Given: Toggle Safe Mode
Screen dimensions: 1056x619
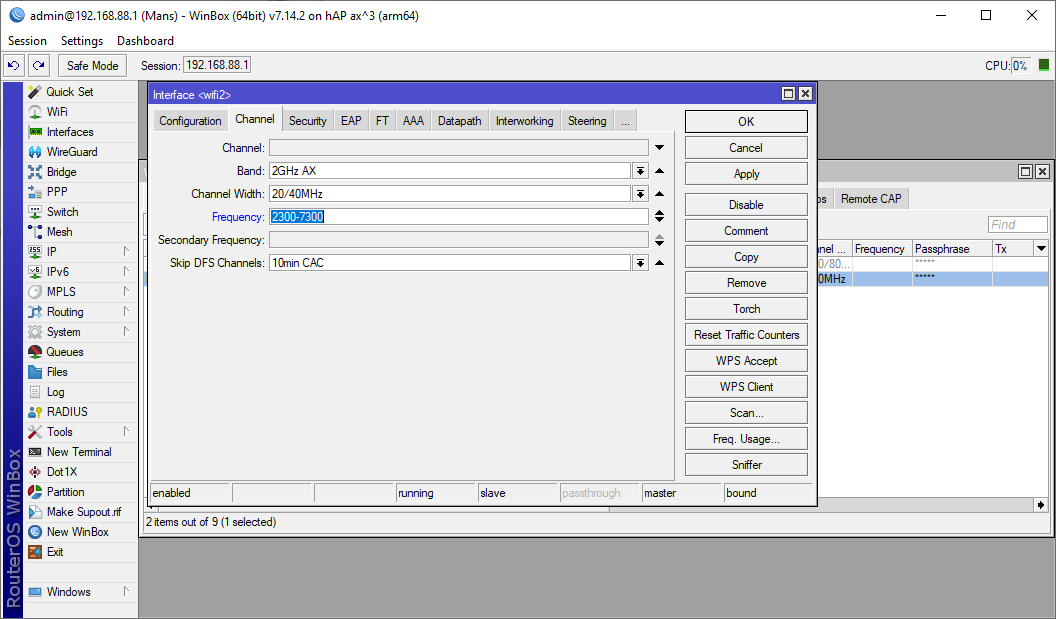Looking at the screenshot, I should click(x=92, y=65).
